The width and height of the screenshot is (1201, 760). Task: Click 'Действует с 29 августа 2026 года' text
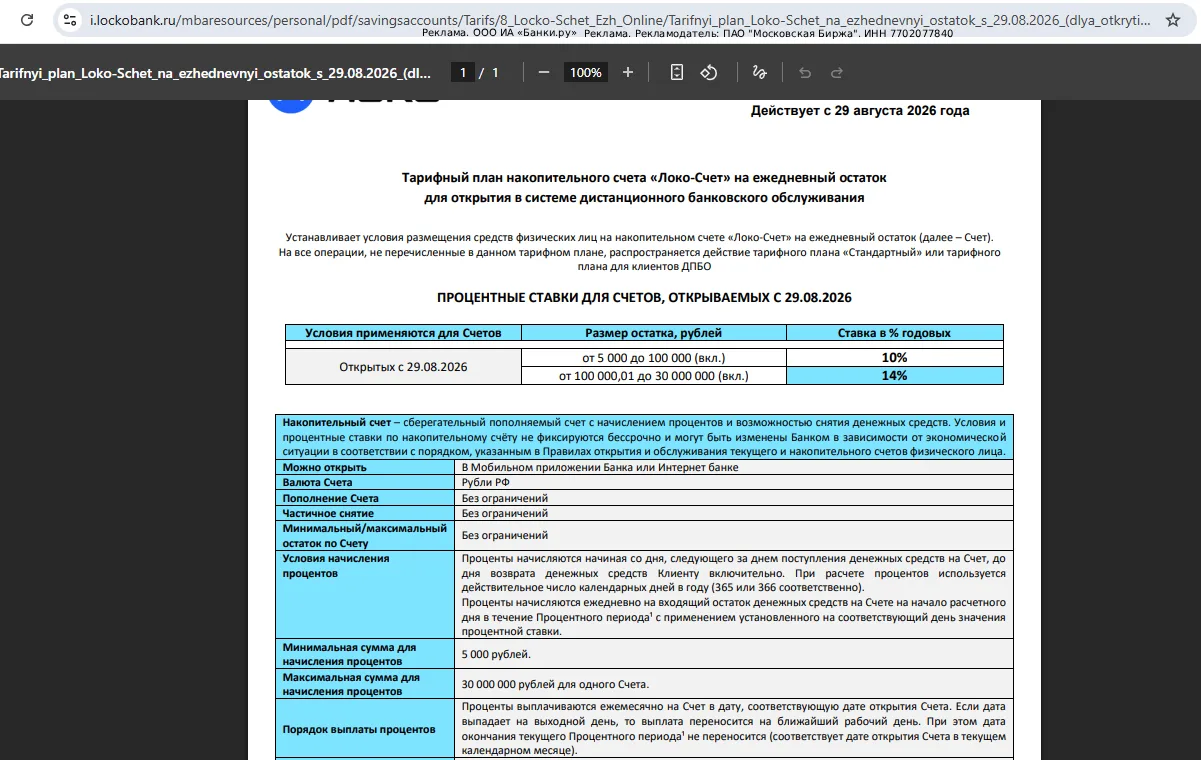pos(860,111)
